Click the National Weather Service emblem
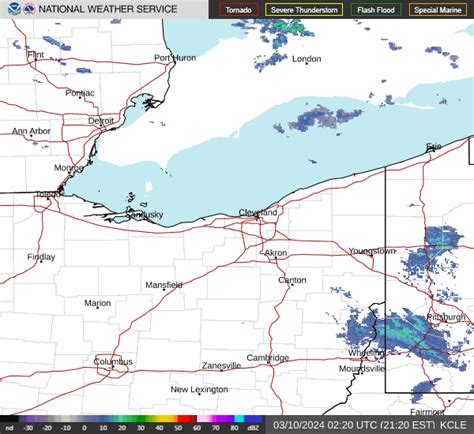Image resolution: width=474 pixels, height=434 pixels. pos(29,9)
